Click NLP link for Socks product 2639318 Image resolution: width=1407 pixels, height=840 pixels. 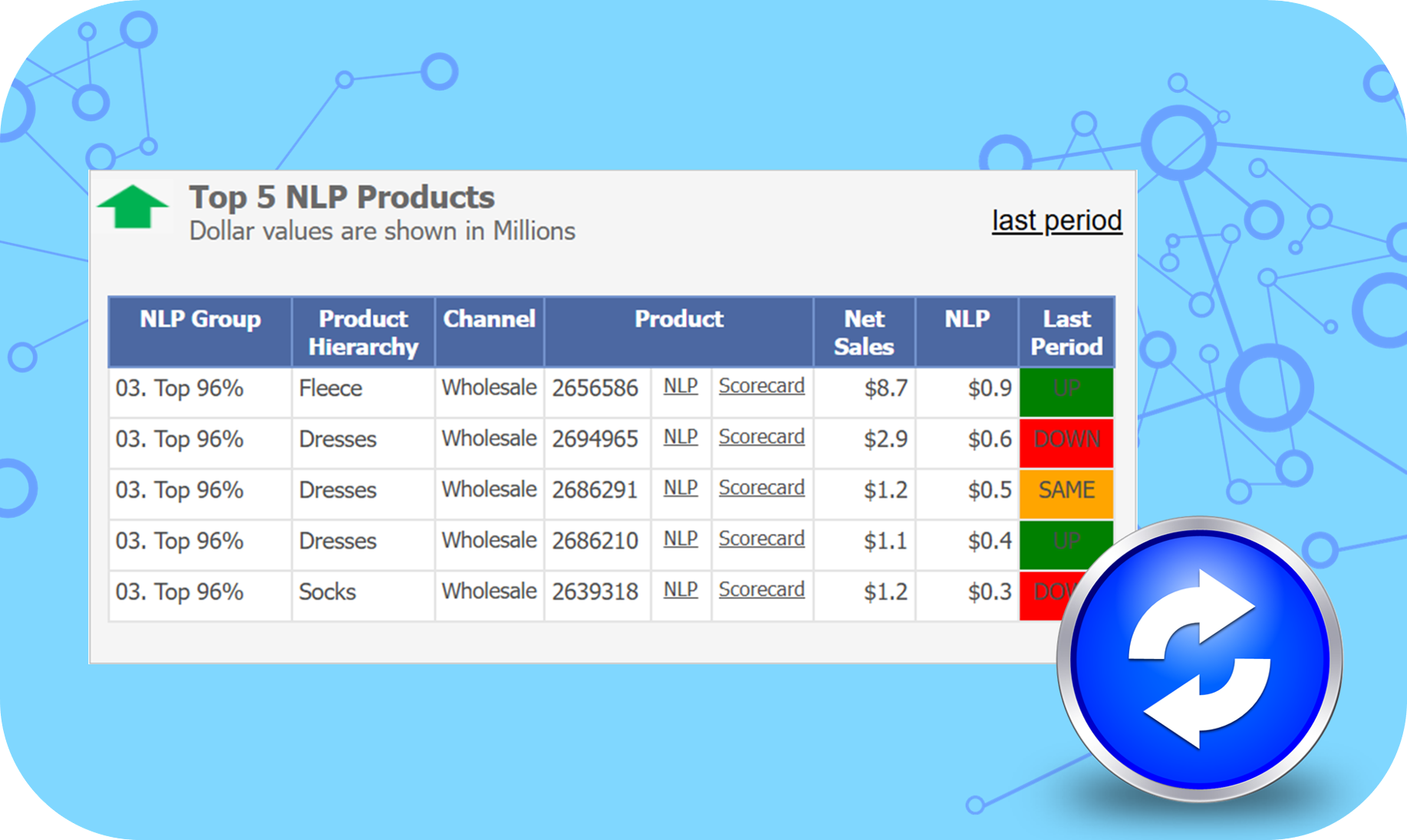(x=680, y=590)
